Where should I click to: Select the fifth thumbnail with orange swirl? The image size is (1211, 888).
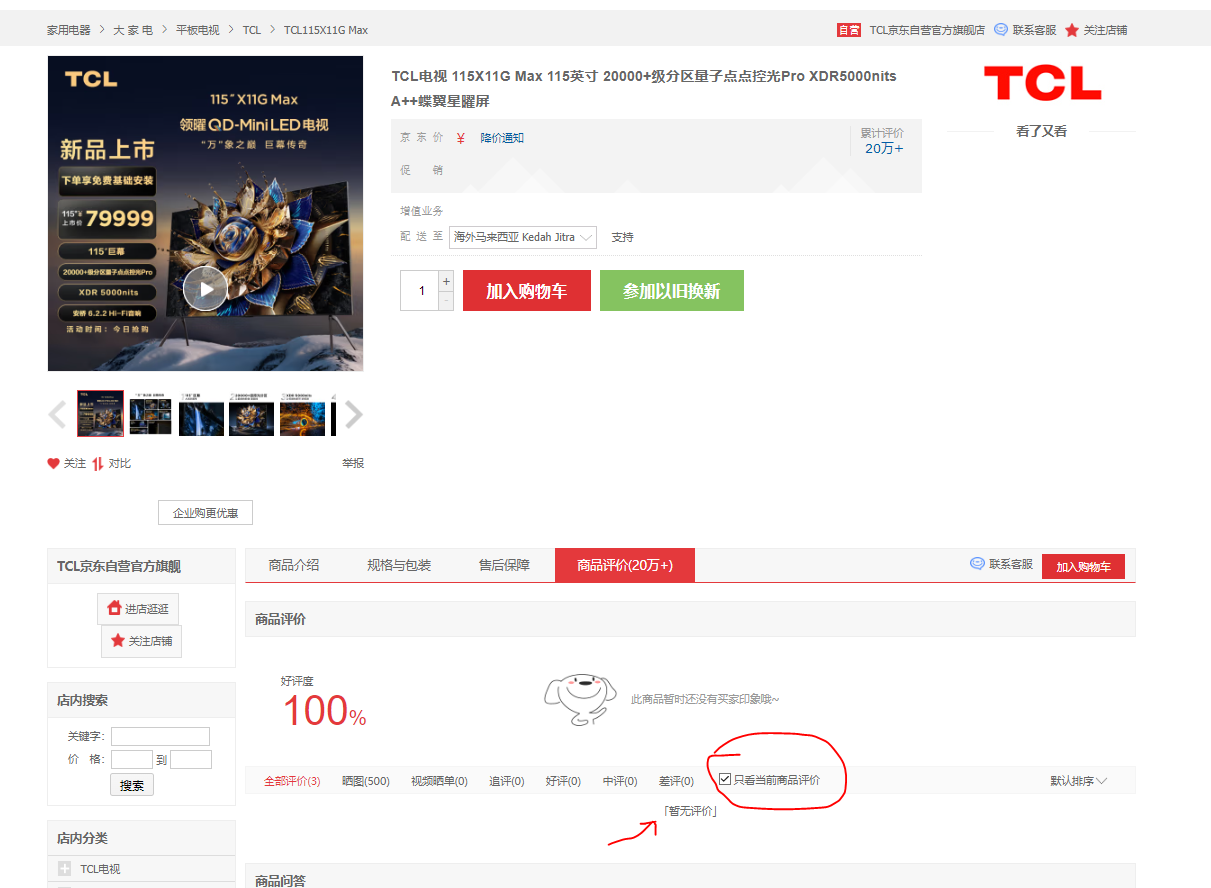(x=302, y=414)
